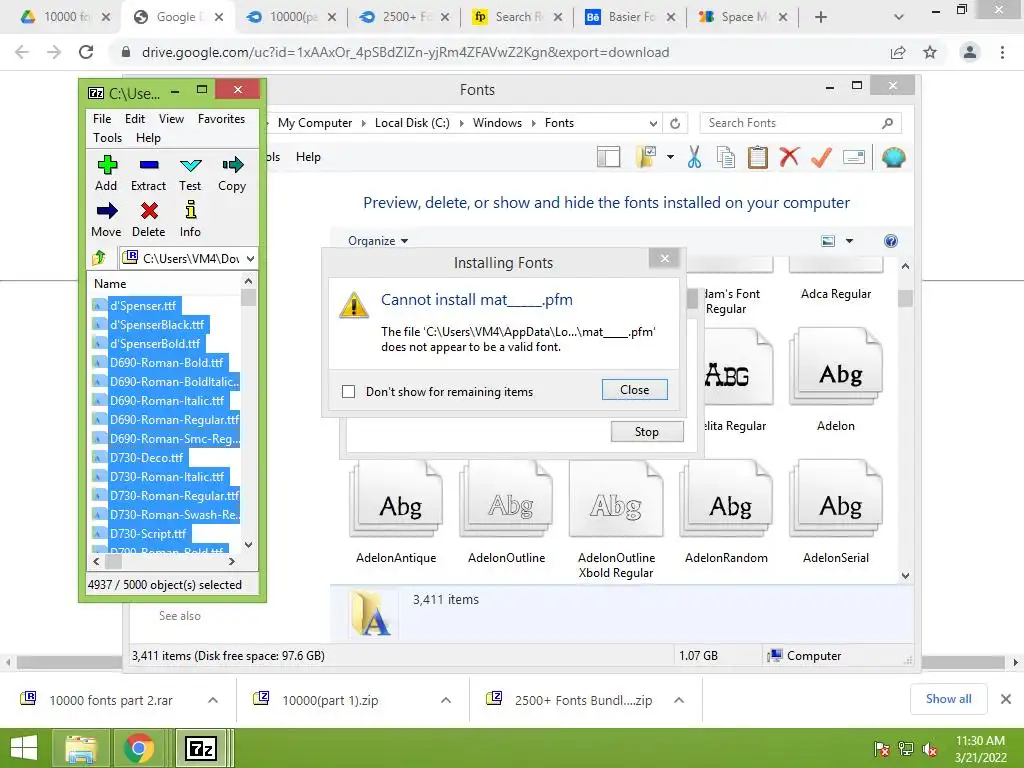Refresh the Fonts folder address bar
The image size is (1024, 768).
675,123
